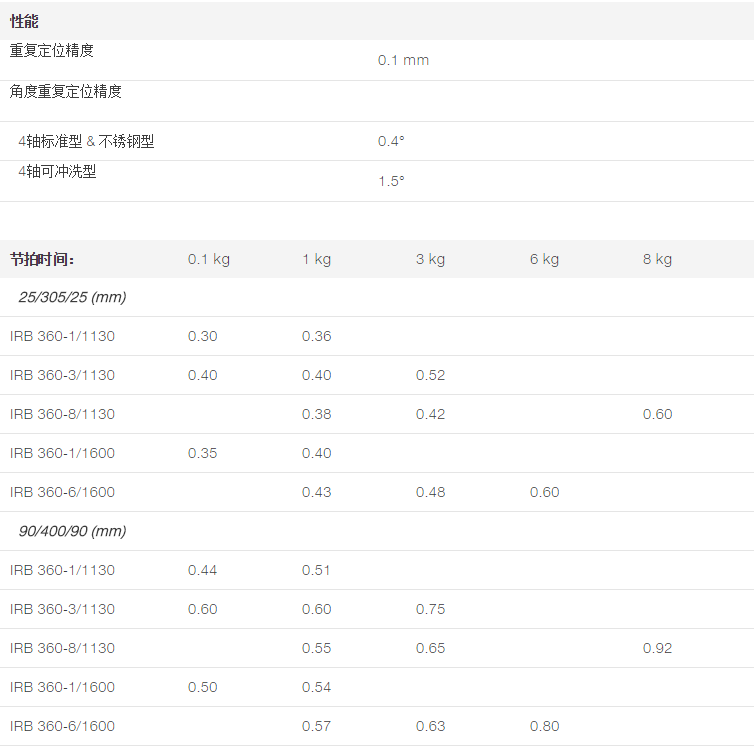Select the 1.5° value
This screenshot has height=748, width=754.
point(391,181)
